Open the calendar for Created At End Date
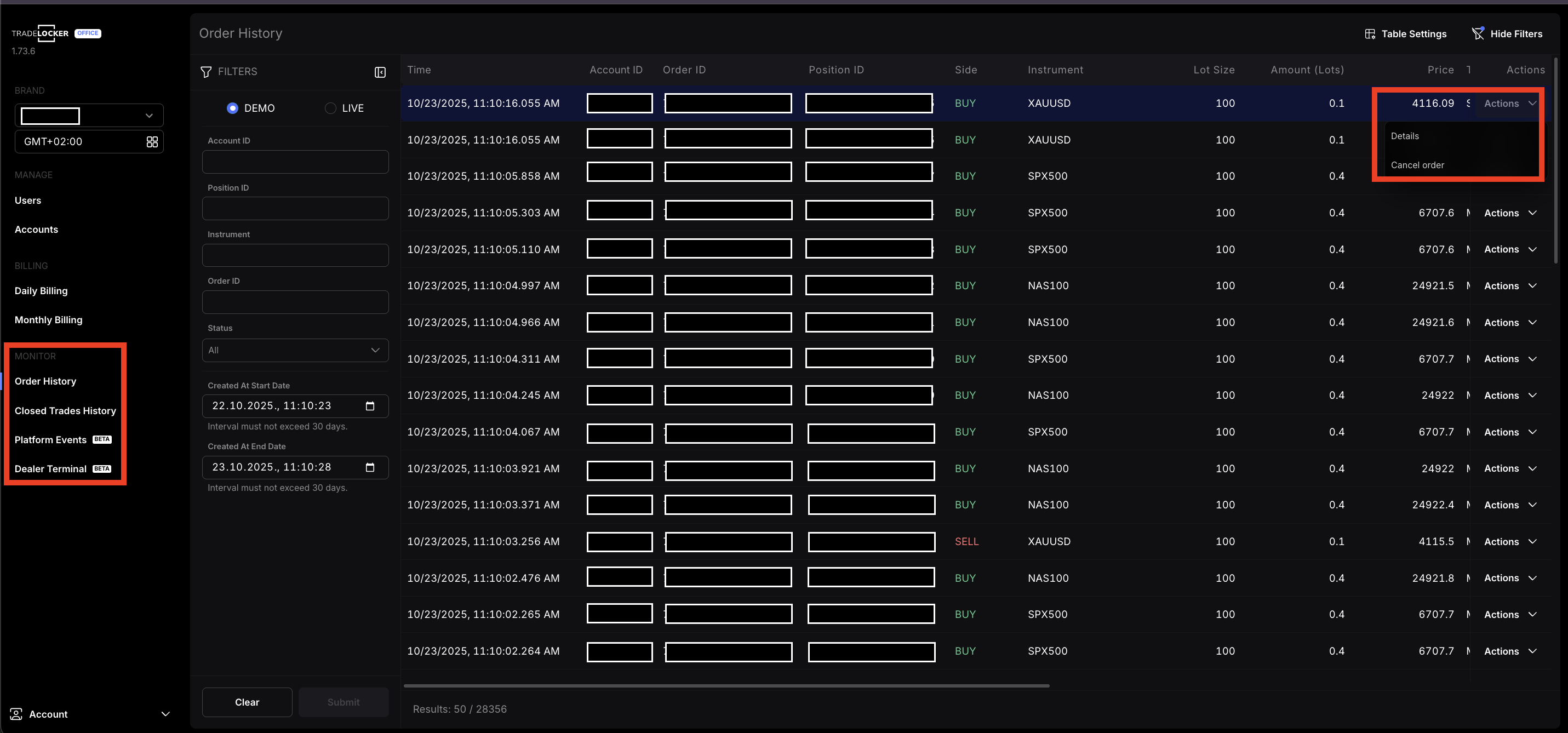 (x=369, y=467)
